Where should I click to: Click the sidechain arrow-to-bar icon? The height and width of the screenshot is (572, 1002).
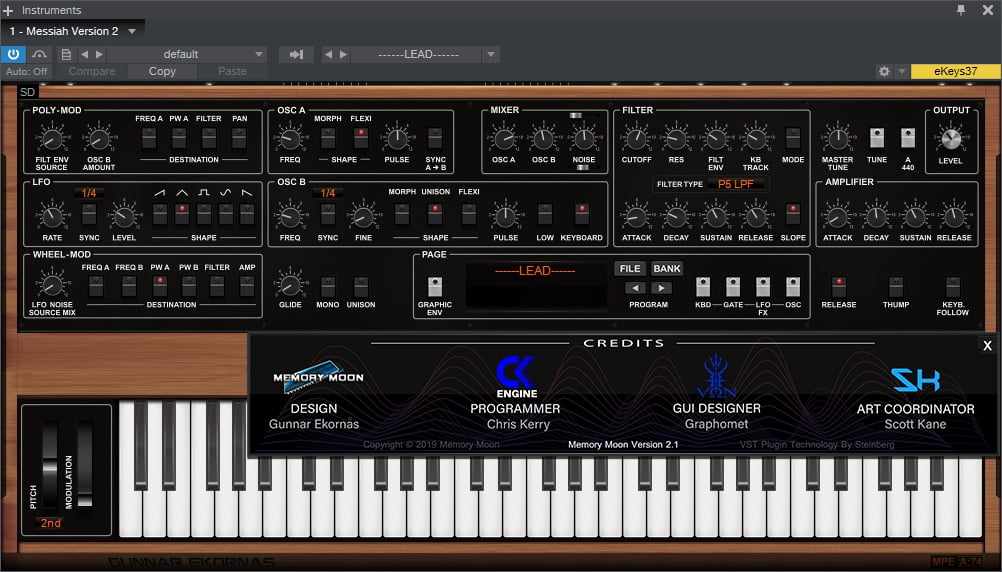297,54
